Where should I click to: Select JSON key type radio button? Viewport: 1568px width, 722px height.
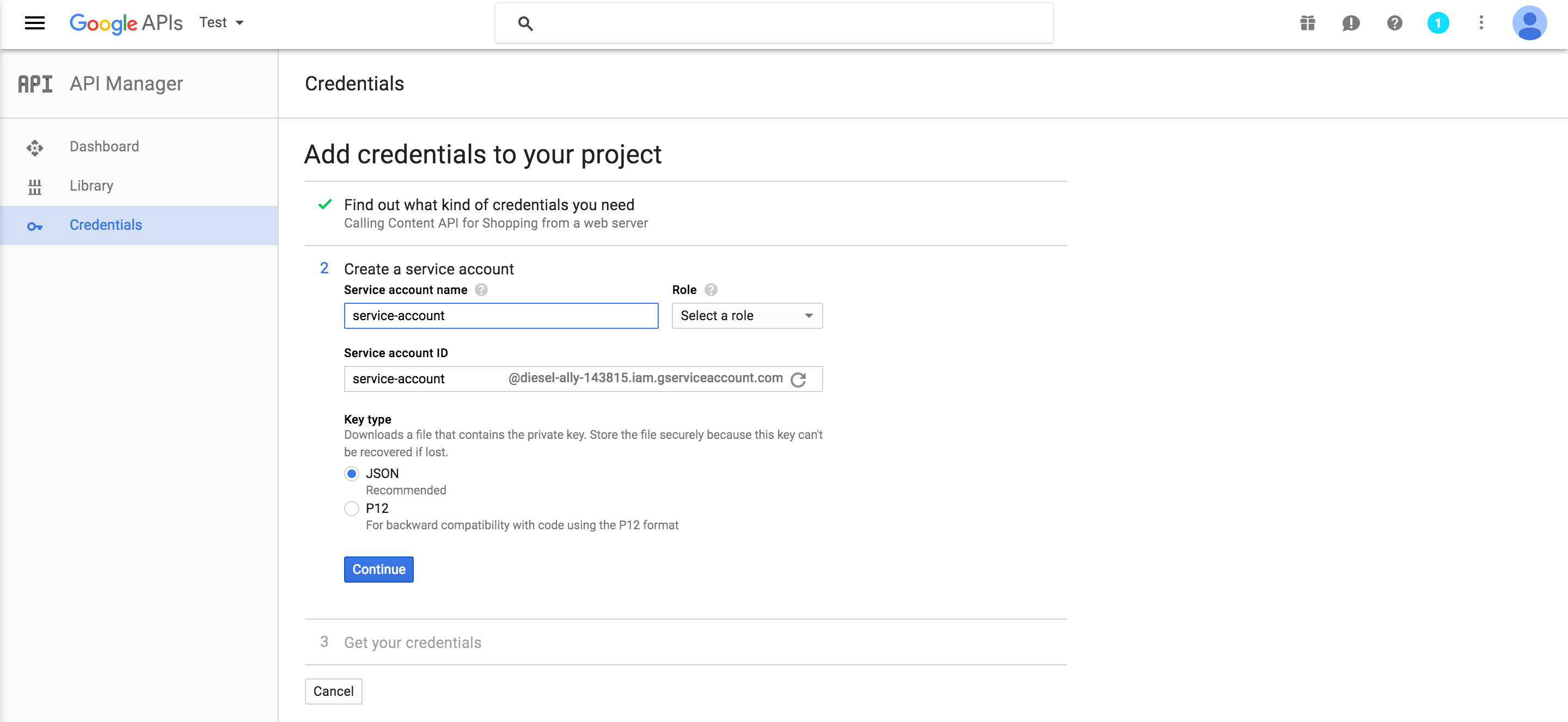pyautogui.click(x=352, y=473)
